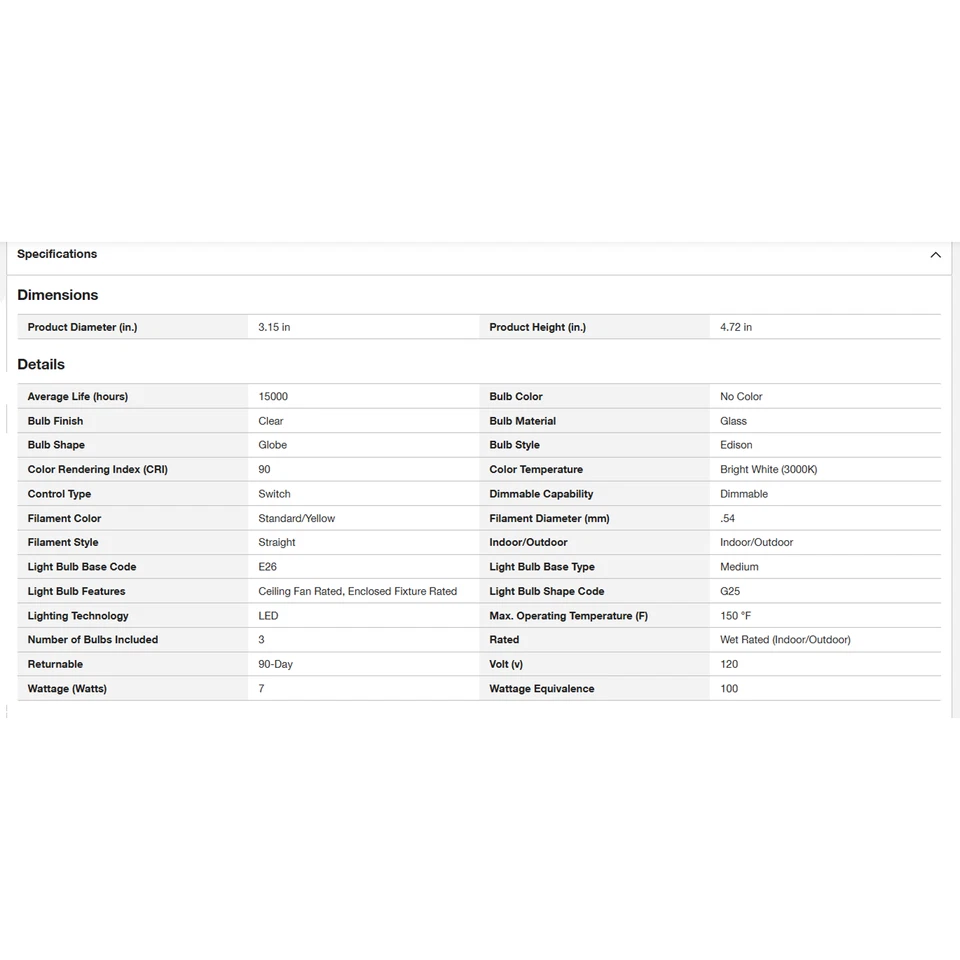
Task: Click the Color Rendering Index (CRI) label
Action: (x=98, y=469)
